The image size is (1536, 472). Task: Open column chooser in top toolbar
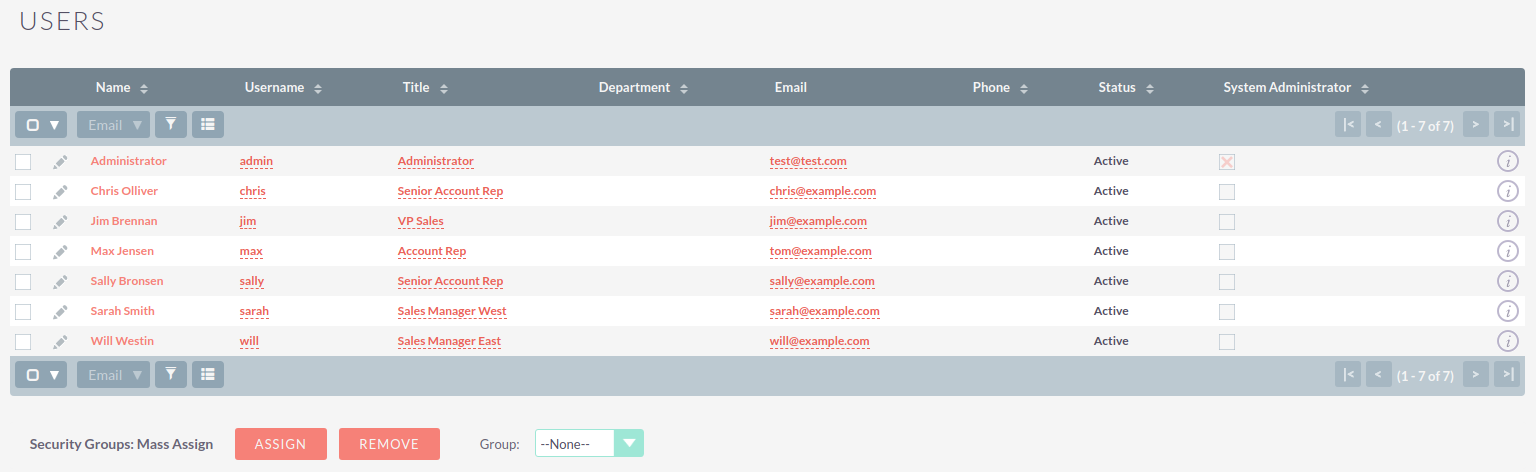(x=208, y=124)
